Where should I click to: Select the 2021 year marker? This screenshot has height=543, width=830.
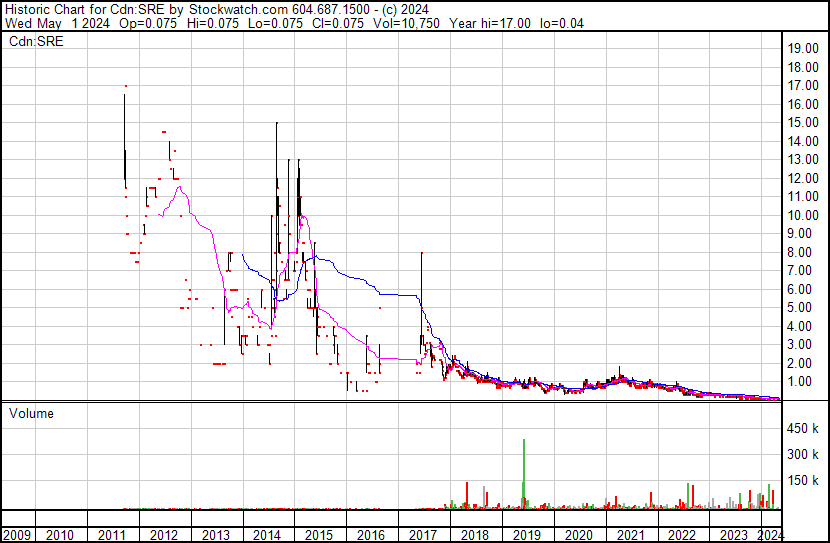tap(630, 535)
